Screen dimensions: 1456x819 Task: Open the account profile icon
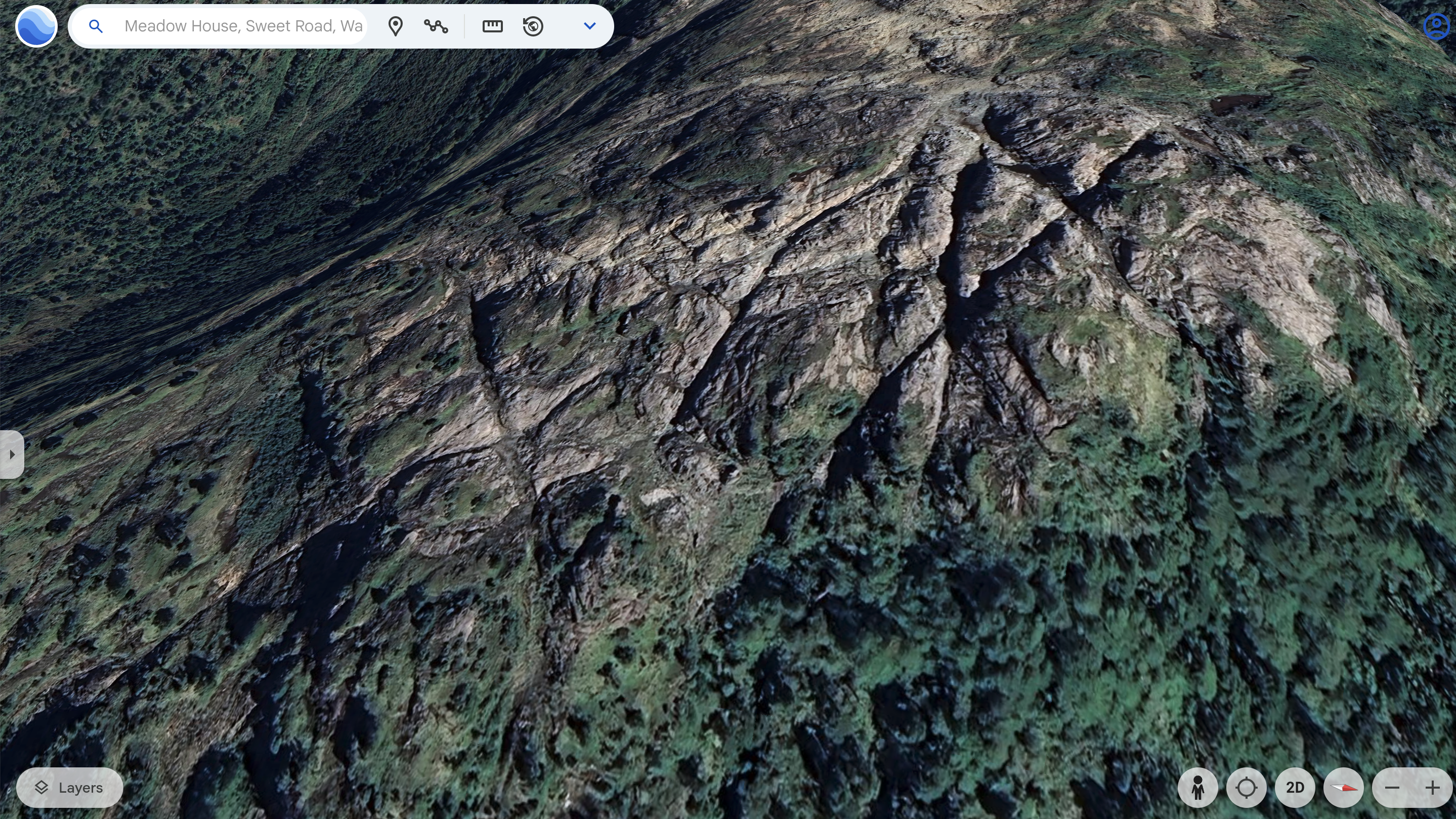pyautogui.click(x=1436, y=26)
